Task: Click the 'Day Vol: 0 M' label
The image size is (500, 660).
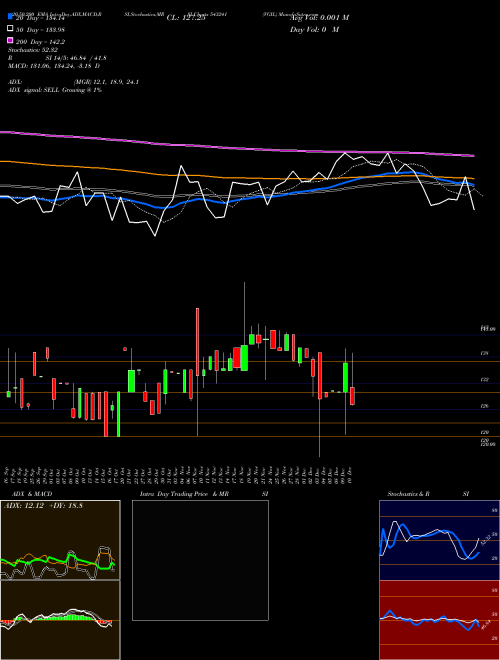Action: [x=314, y=29]
